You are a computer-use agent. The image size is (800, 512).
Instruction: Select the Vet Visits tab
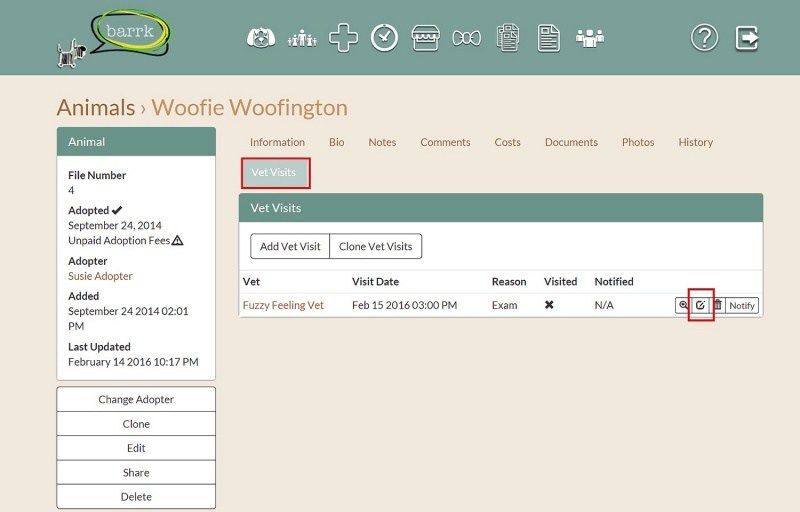[274, 172]
